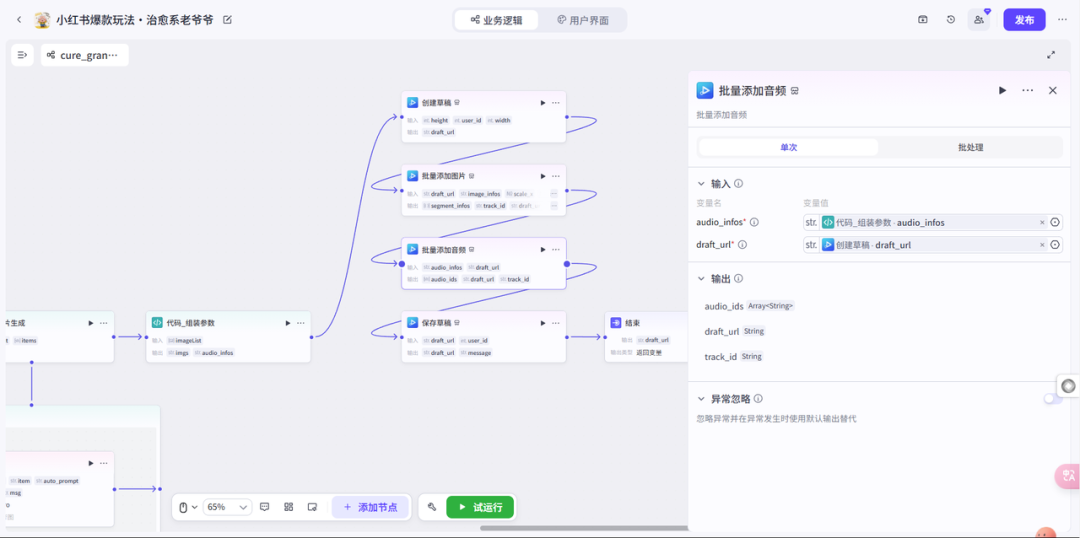Image resolution: width=1080 pixels, height=538 pixels.
Task: Switch to 业务逻辑 tab
Action: (x=496, y=20)
